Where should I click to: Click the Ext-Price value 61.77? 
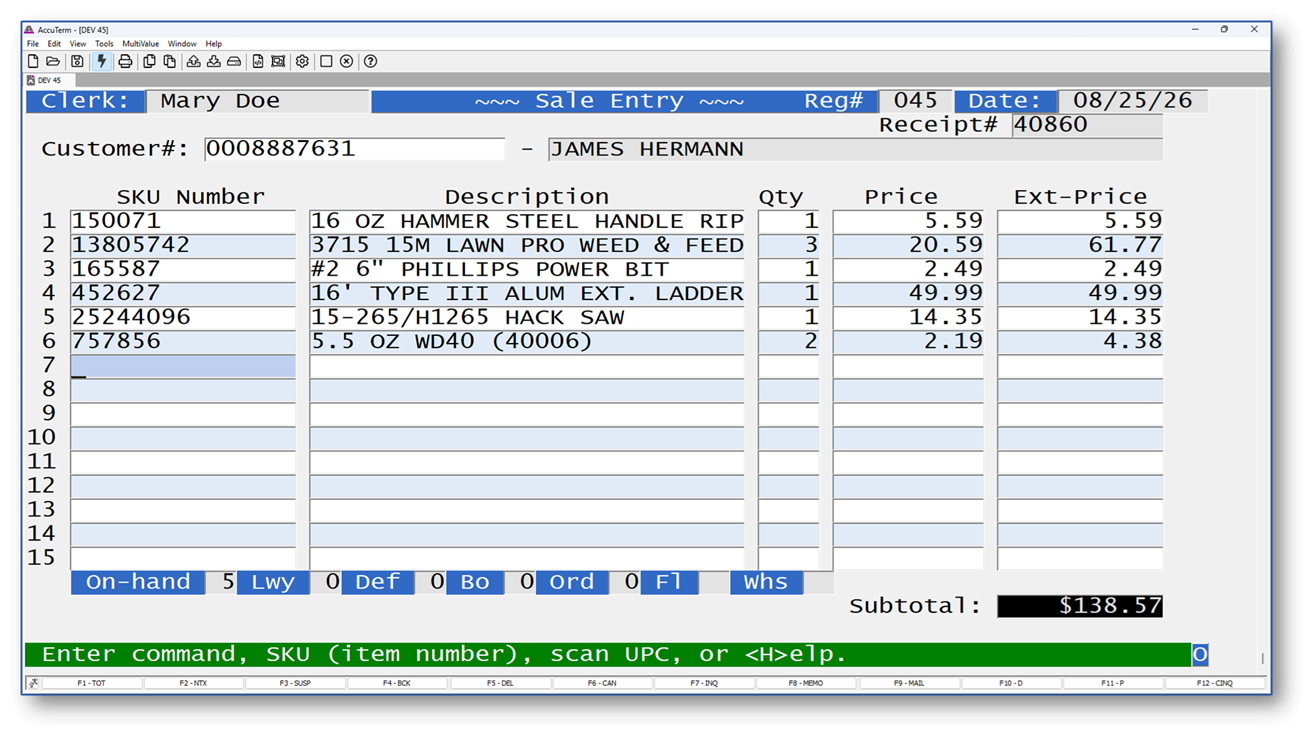pos(1080,245)
